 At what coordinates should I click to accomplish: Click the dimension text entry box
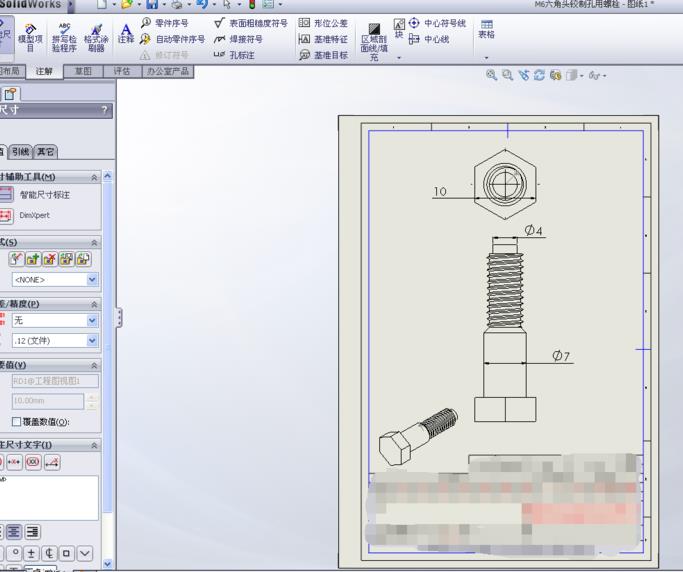[49, 498]
